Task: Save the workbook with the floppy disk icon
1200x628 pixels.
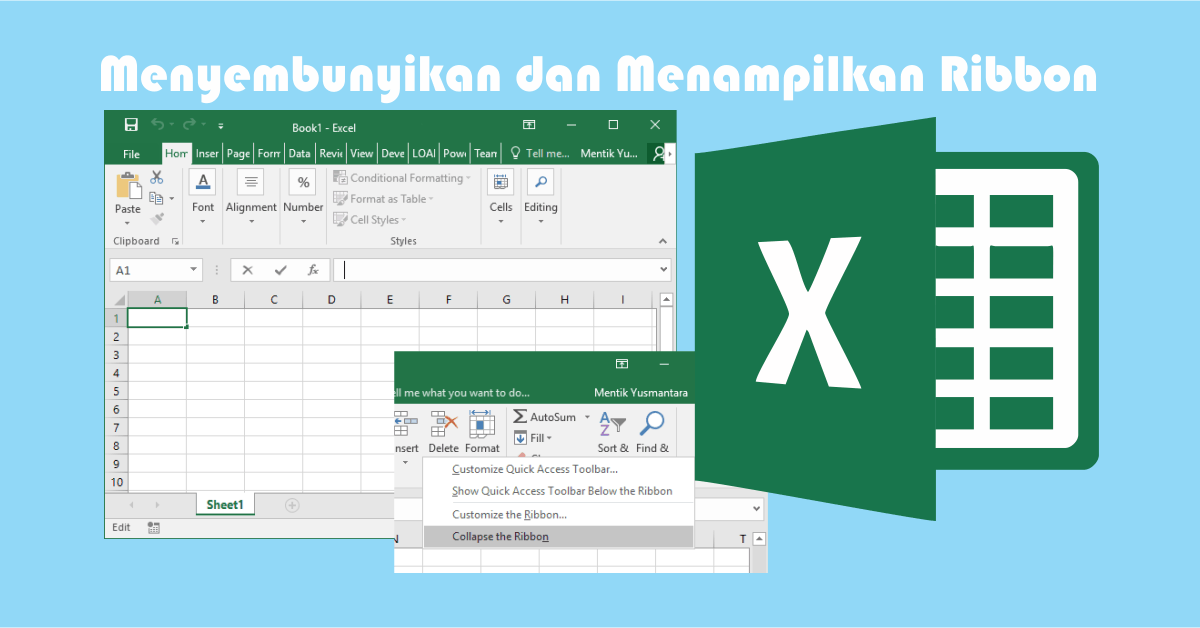Action: [131, 125]
